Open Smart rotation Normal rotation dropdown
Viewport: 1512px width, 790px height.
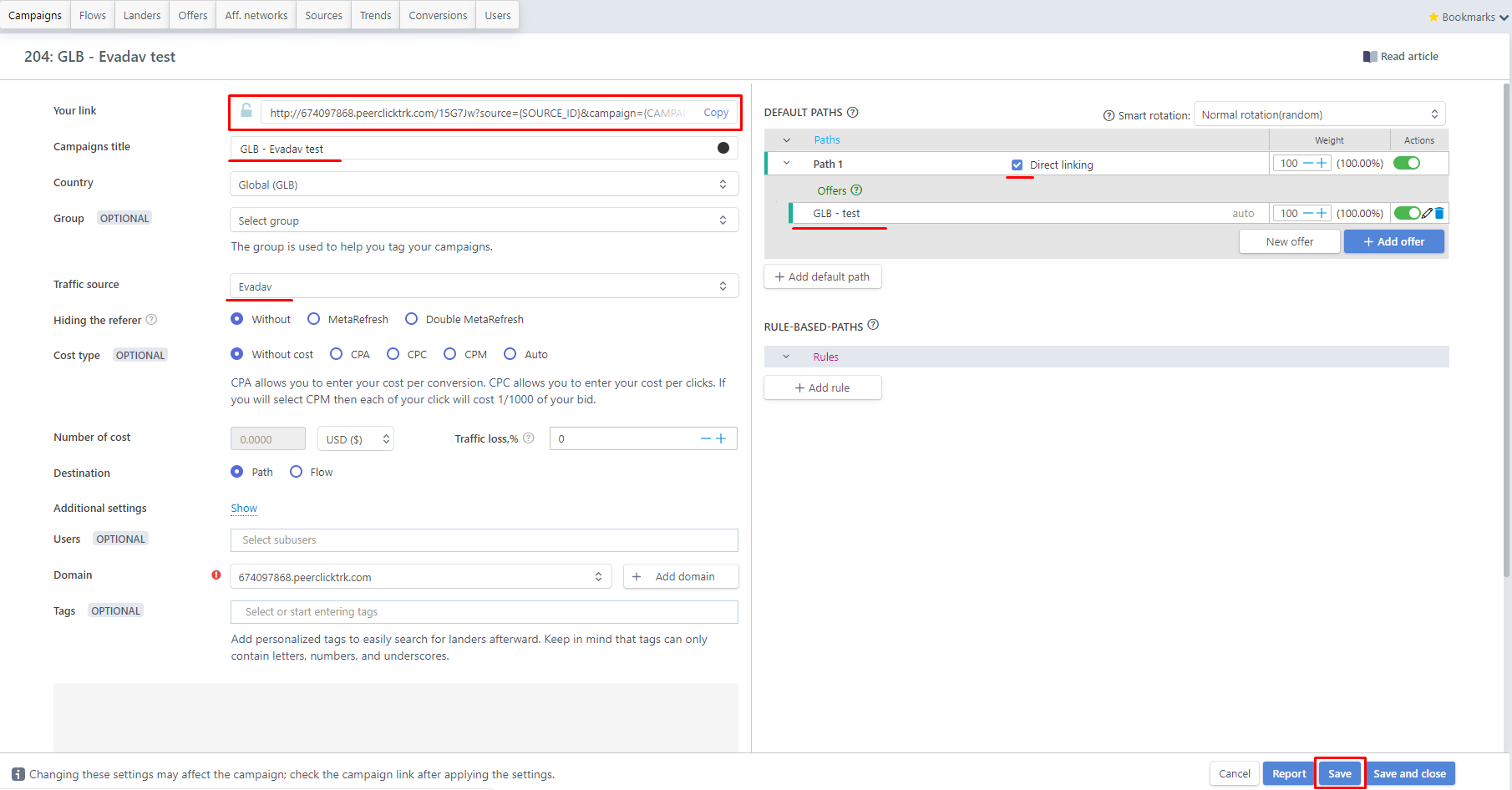[x=1320, y=114]
